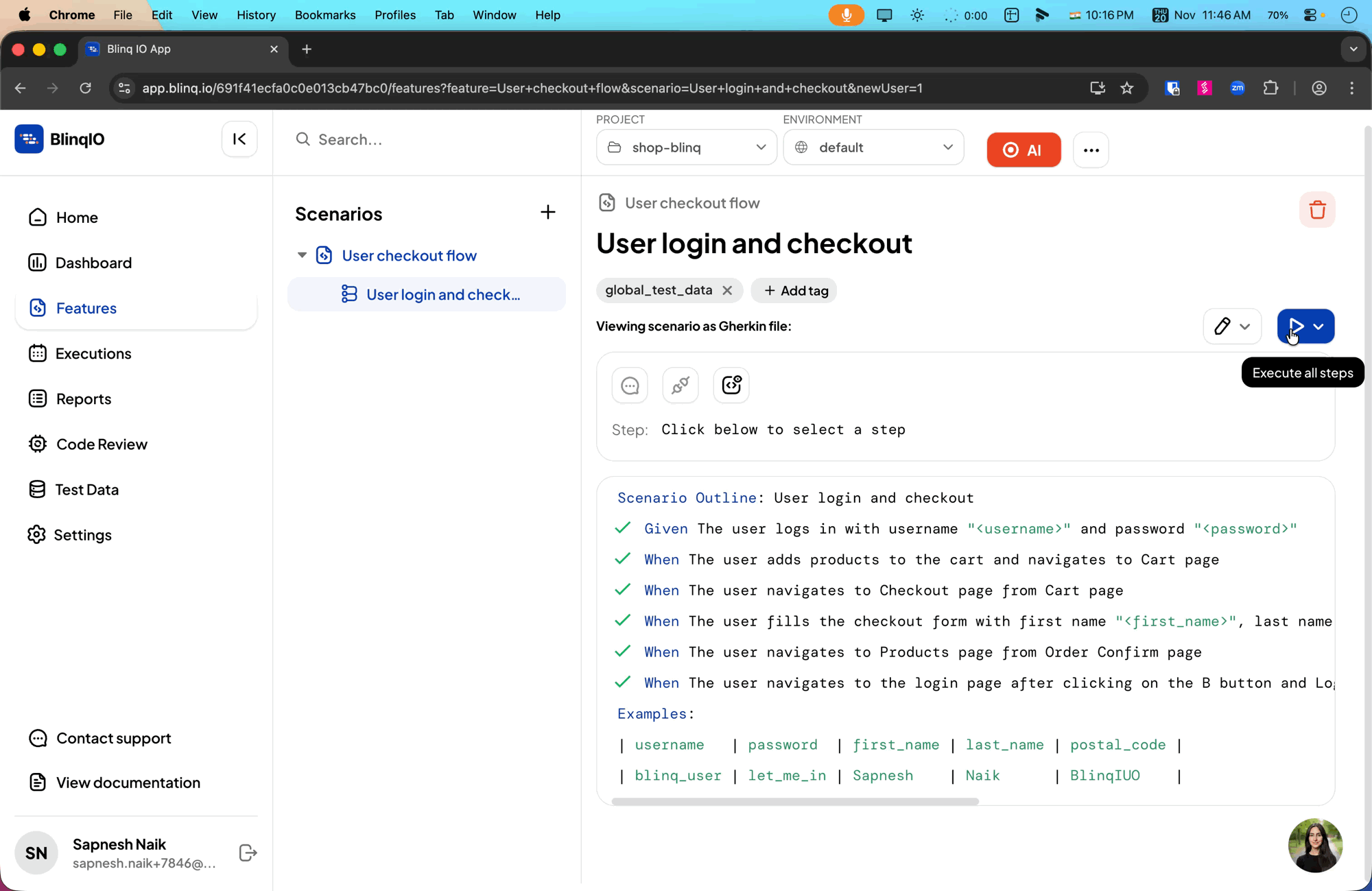Collapse the User checkout flow tree
This screenshot has height=891, width=1372.
302,255
